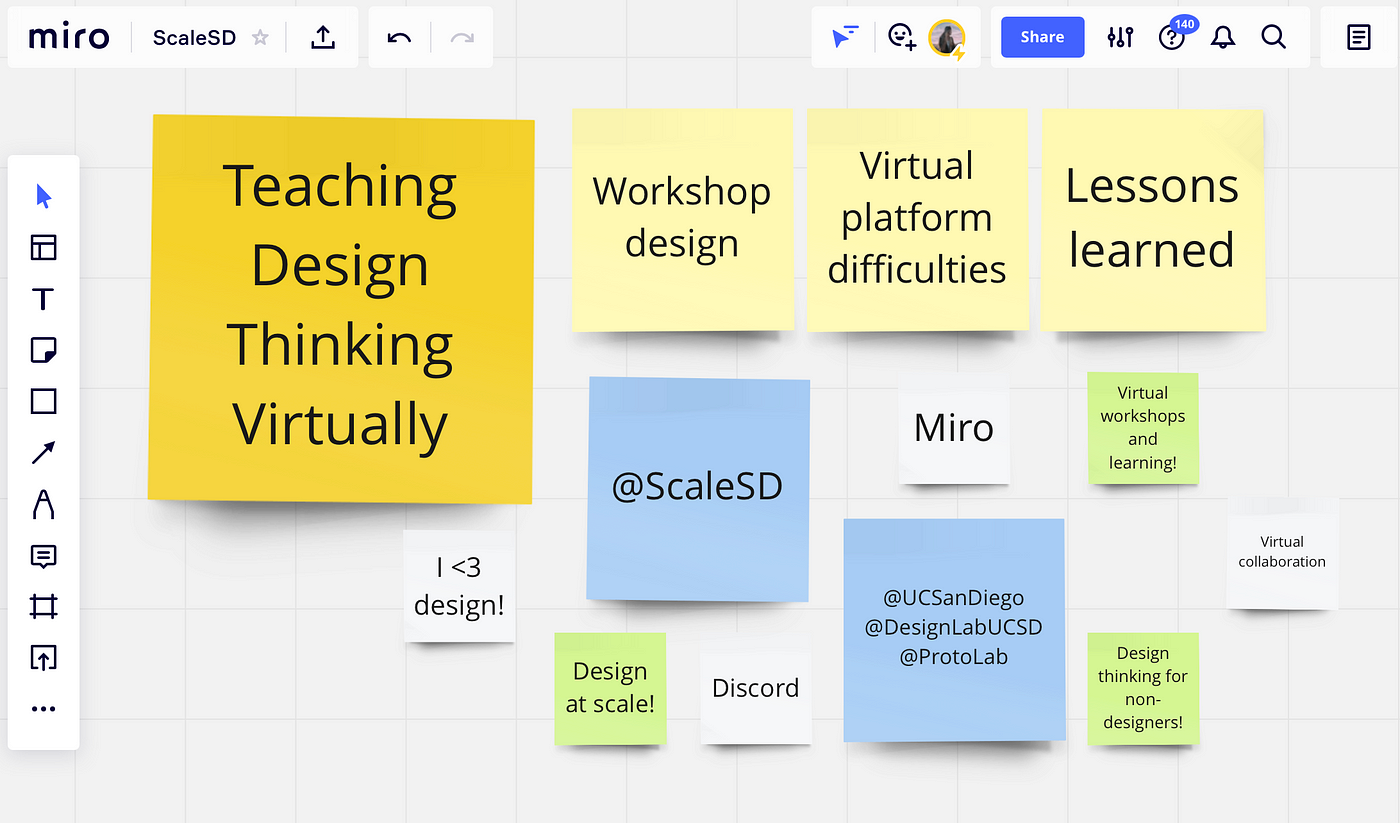Open the Upload tool in left toolbar
The image size is (1400, 823).
(43, 657)
